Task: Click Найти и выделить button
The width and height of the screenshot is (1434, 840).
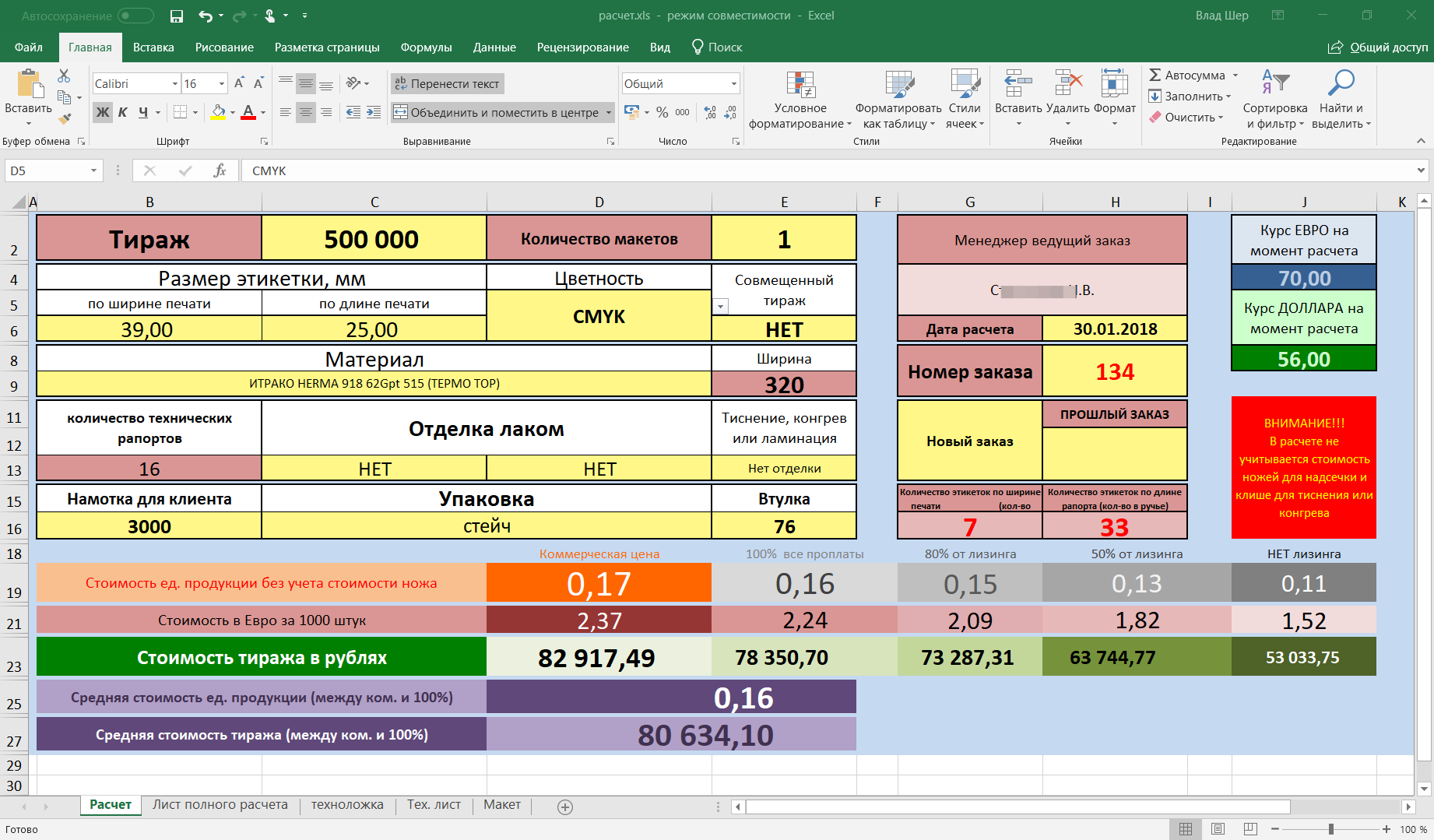Action: (x=1341, y=100)
